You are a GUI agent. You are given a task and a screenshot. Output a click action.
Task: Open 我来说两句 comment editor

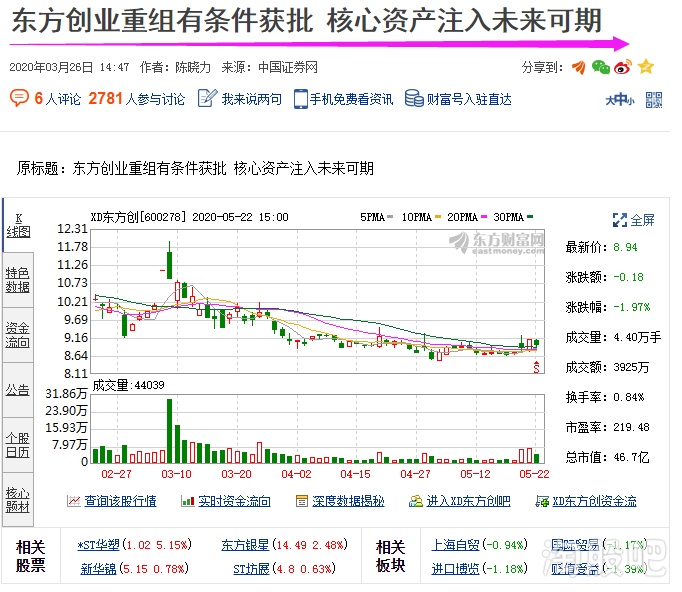point(240,99)
